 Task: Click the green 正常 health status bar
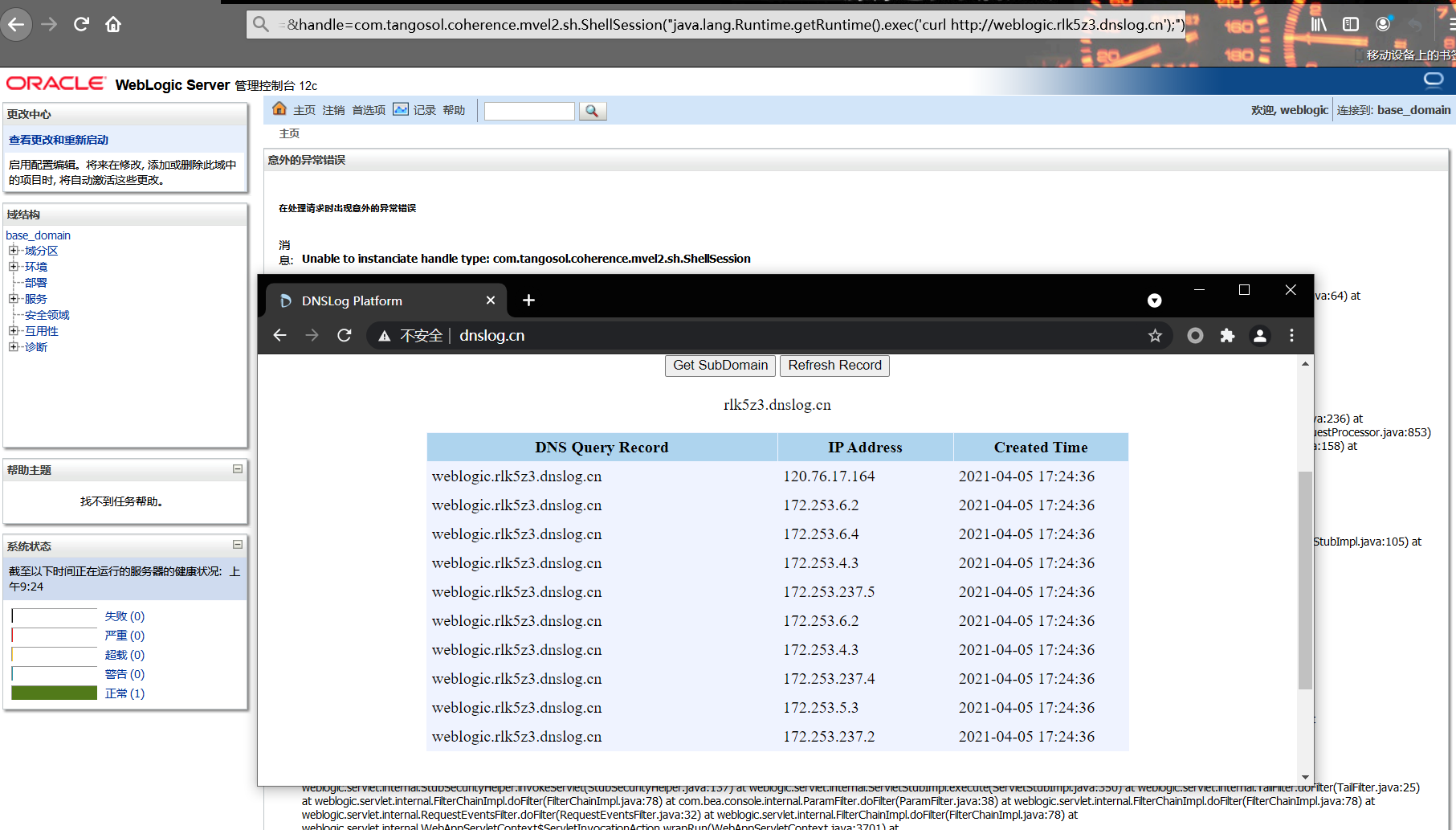[x=55, y=693]
